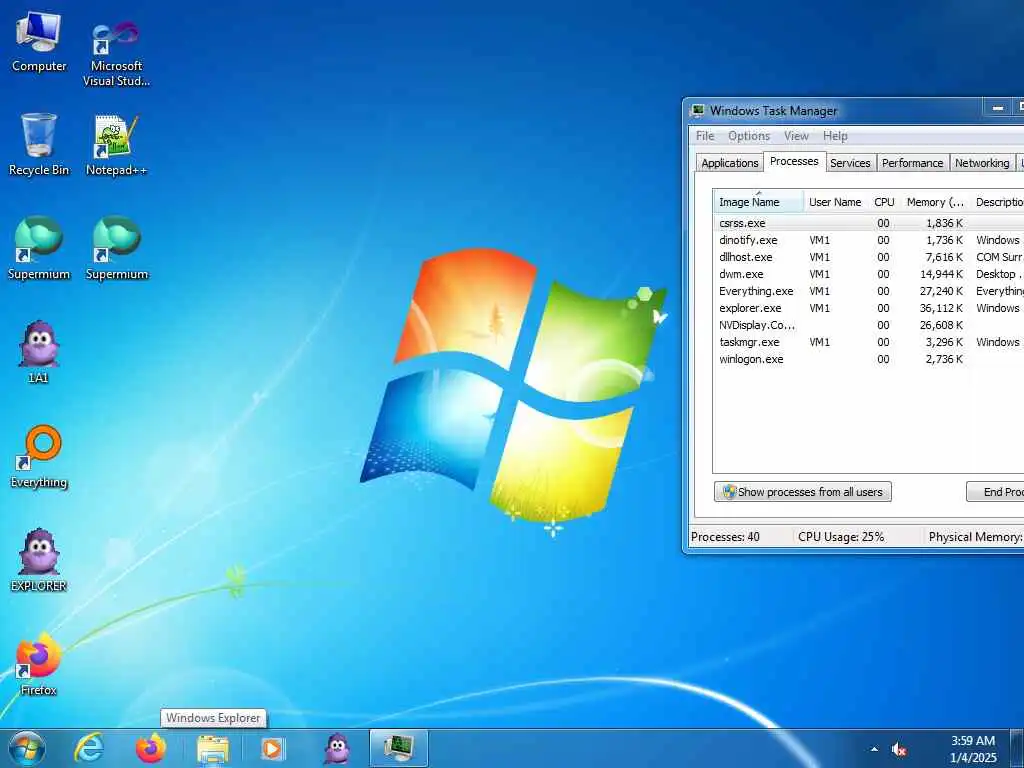
Task: Click the Physical Memory status entry
Action: click(x=975, y=537)
